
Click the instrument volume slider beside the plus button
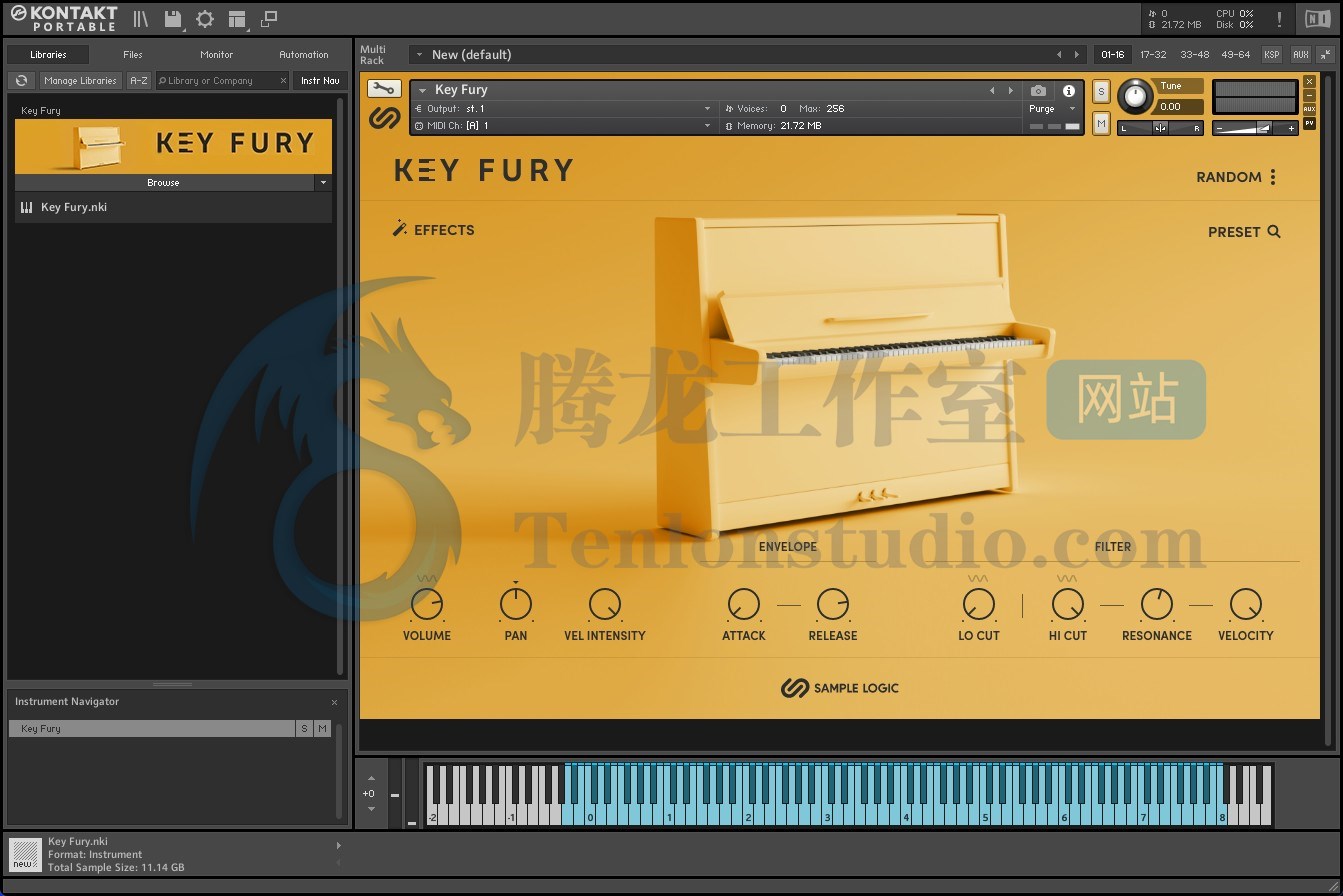click(1255, 128)
